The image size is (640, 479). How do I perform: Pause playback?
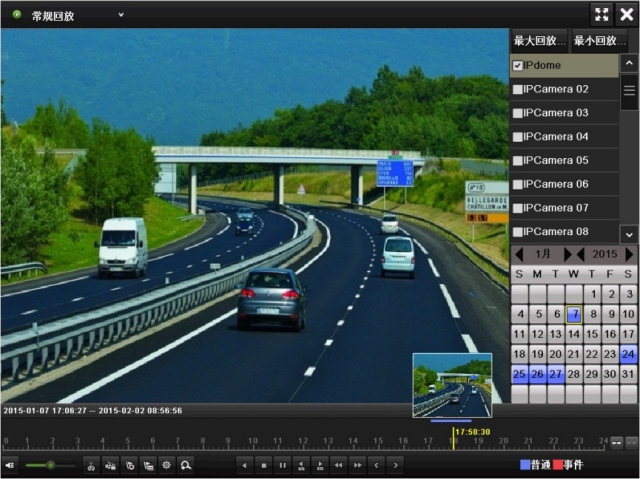282,465
